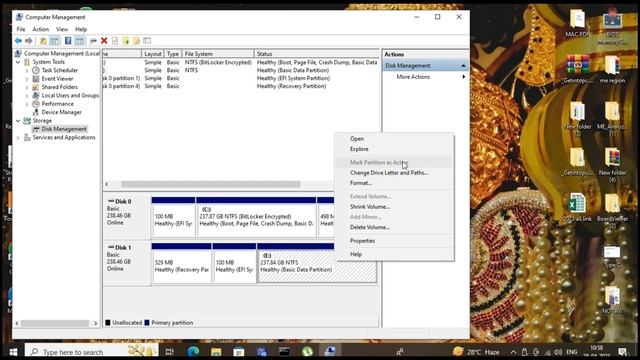Open the ME_Analyz desktop folder
640x360 pixels.
612,118
